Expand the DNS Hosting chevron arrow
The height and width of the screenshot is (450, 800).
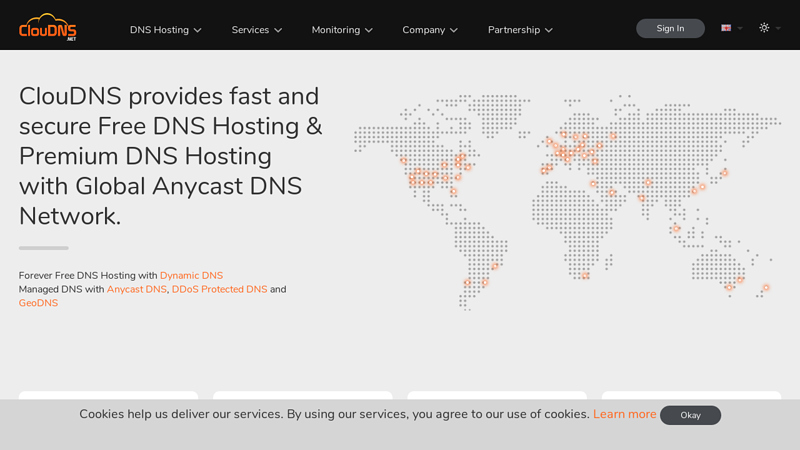tap(197, 31)
